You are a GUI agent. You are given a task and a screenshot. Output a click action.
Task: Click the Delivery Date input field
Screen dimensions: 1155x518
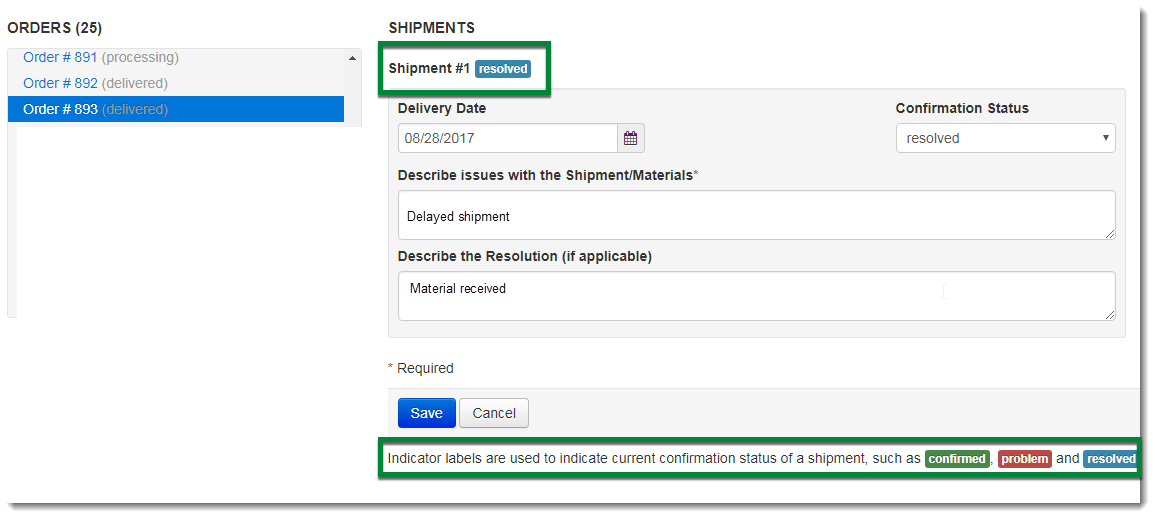pos(507,139)
